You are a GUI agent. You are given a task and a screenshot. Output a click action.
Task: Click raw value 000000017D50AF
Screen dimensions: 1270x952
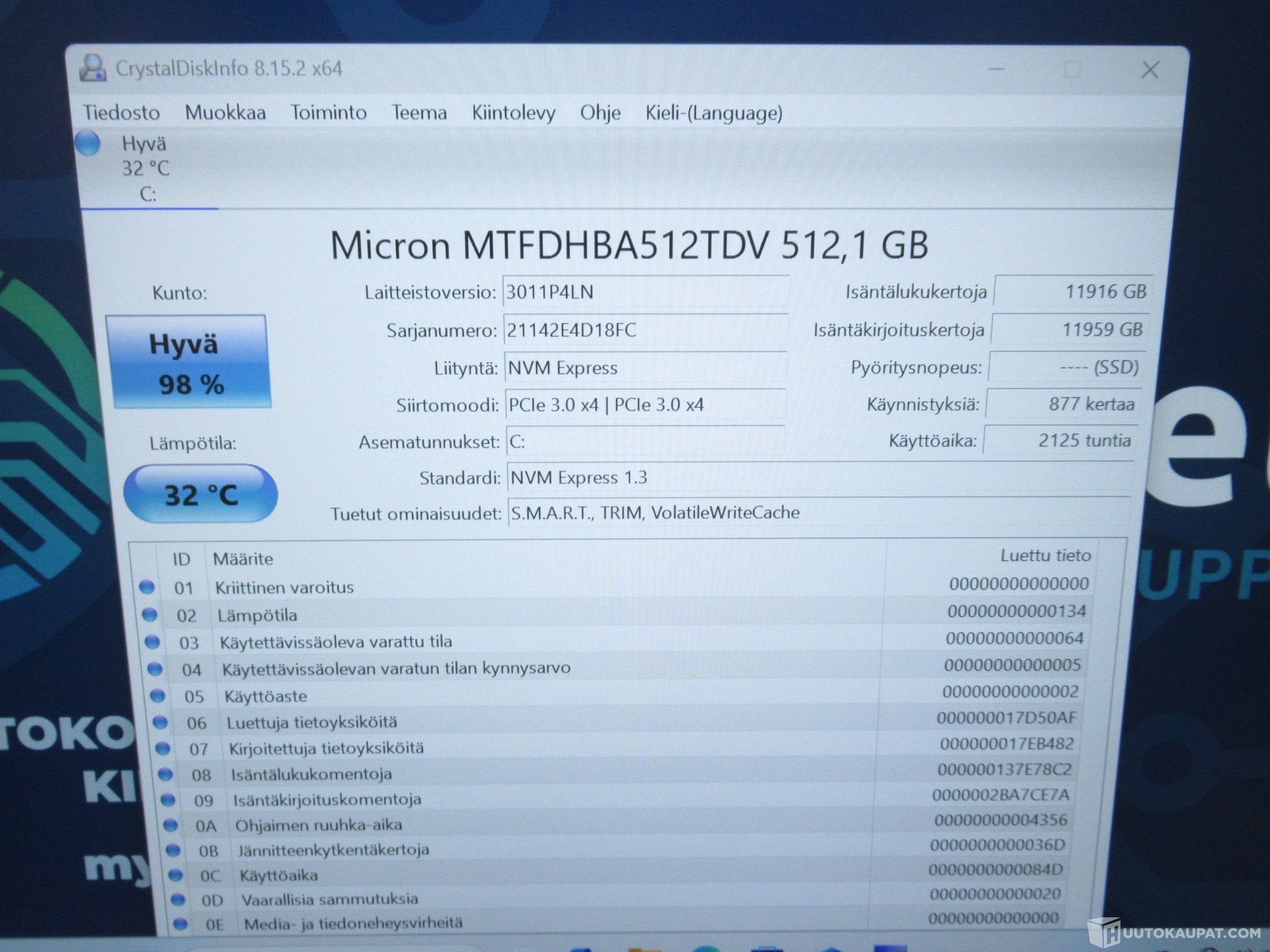(x=1007, y=718)
